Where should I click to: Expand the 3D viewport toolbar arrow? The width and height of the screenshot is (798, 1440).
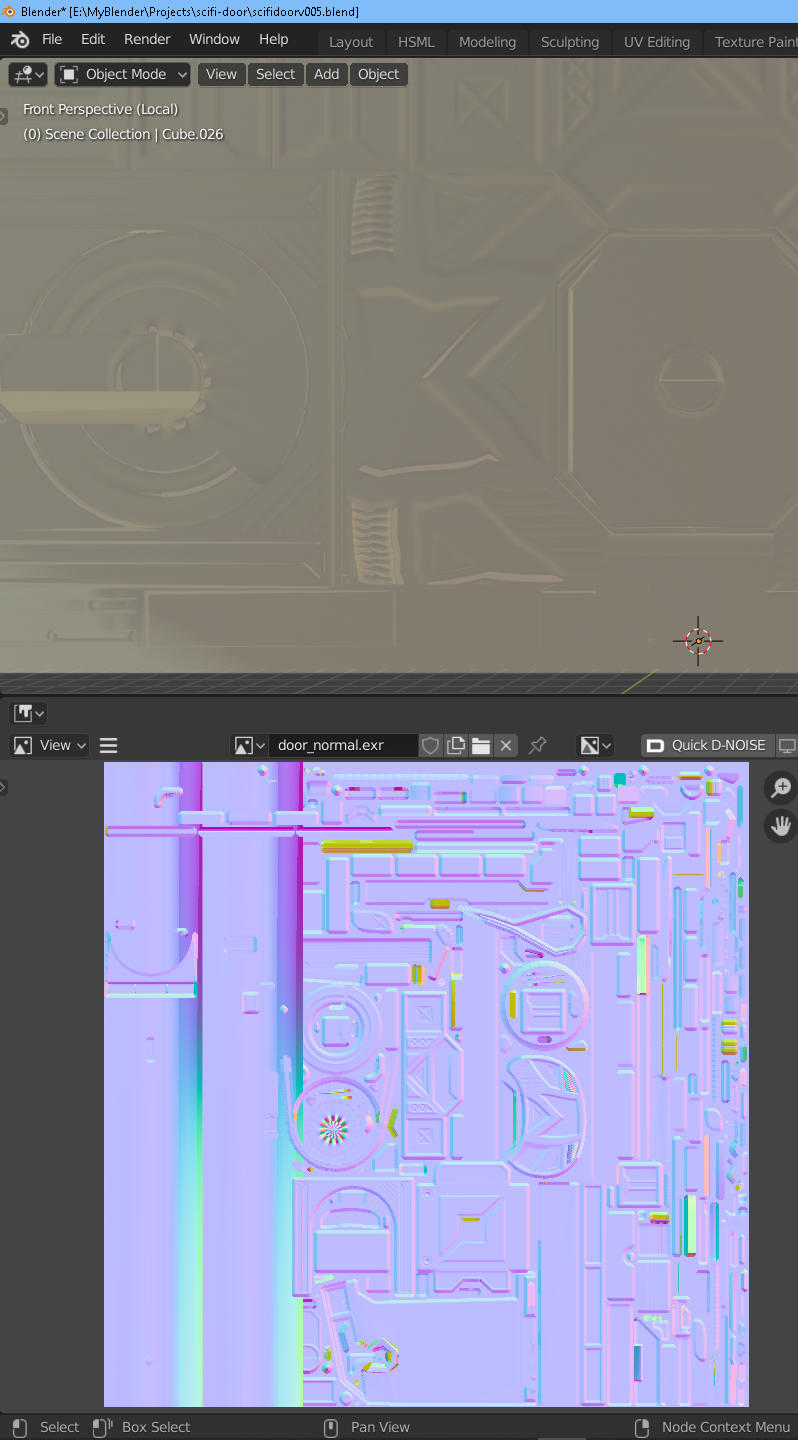pos(4,116)
